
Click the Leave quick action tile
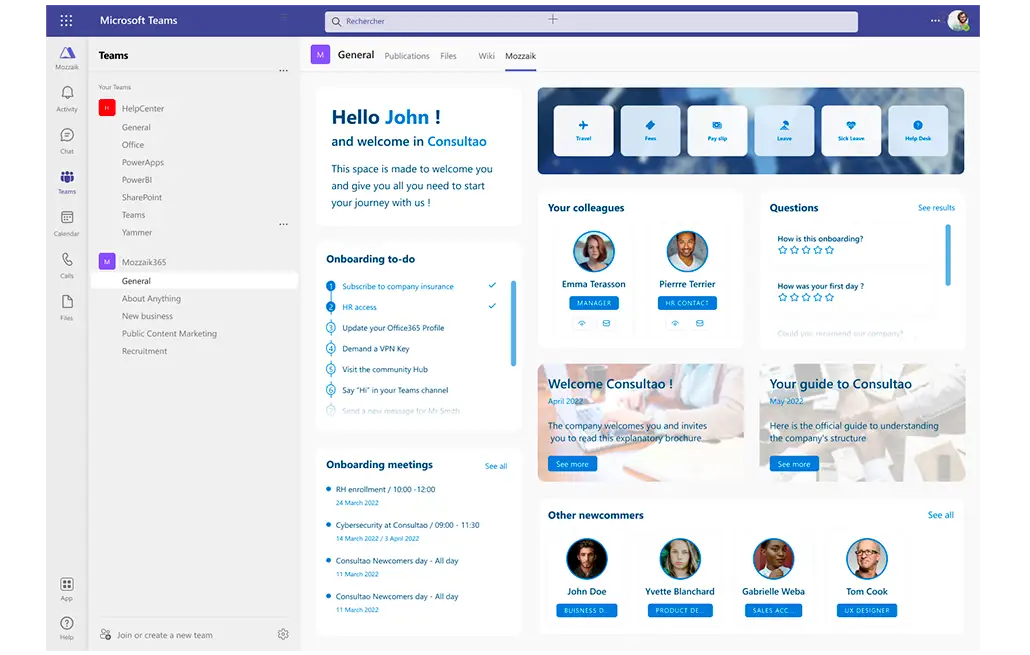[784, 131]
